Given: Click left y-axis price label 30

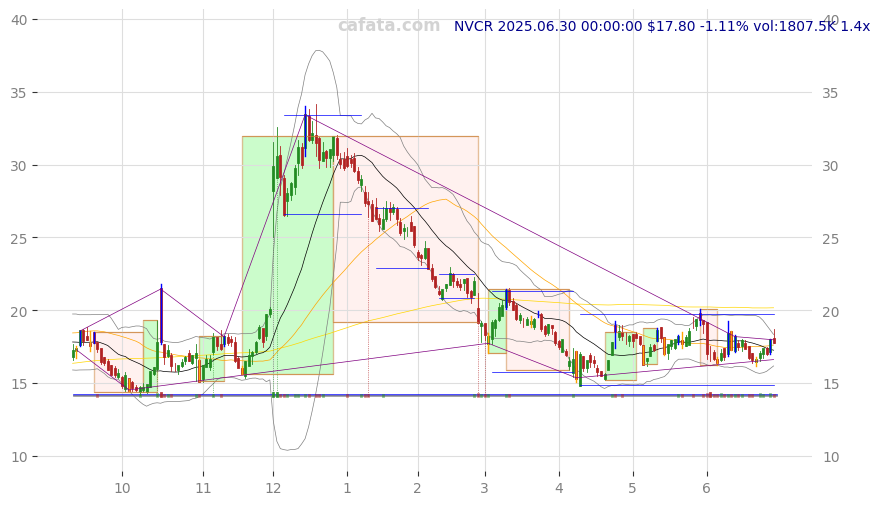Looking at the screenshot, I should point(19,166).
